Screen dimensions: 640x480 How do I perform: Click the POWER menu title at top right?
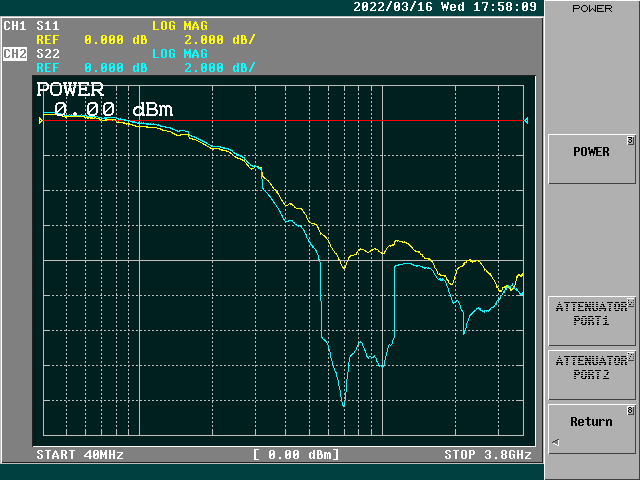[592, 9]
